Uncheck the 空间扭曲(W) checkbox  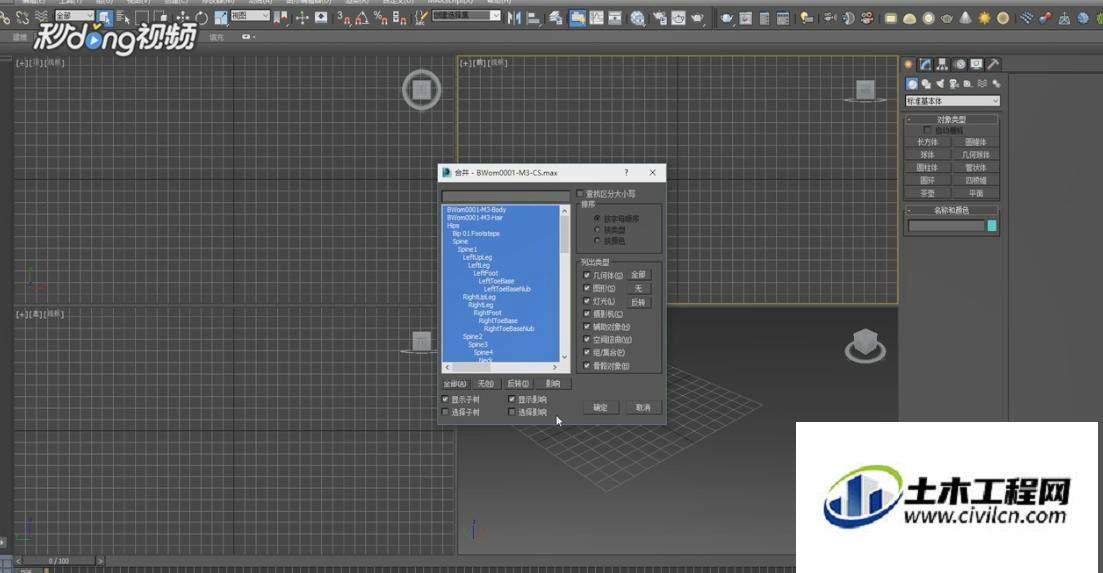coord(587,340)
